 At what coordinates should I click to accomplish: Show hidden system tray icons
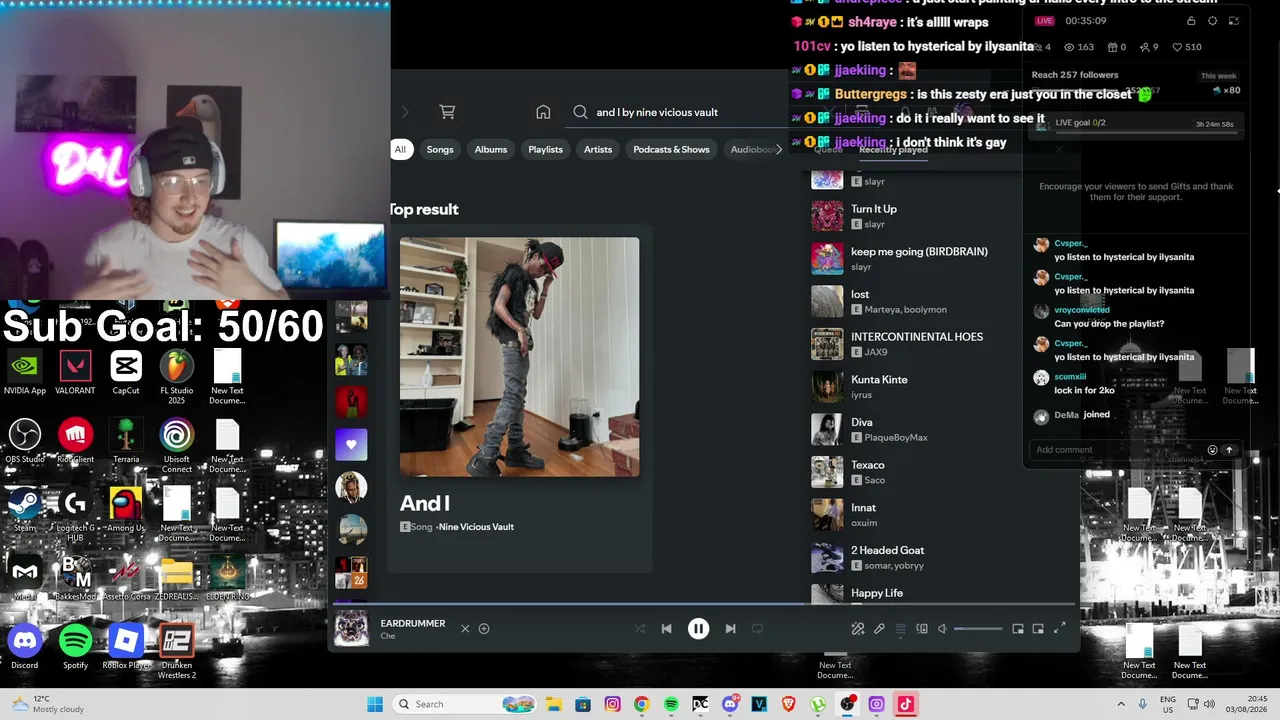(1121, 704)
